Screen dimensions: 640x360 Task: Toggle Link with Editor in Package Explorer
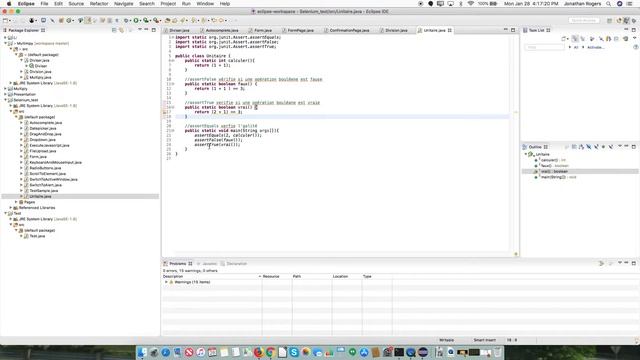tap(121, 30)
